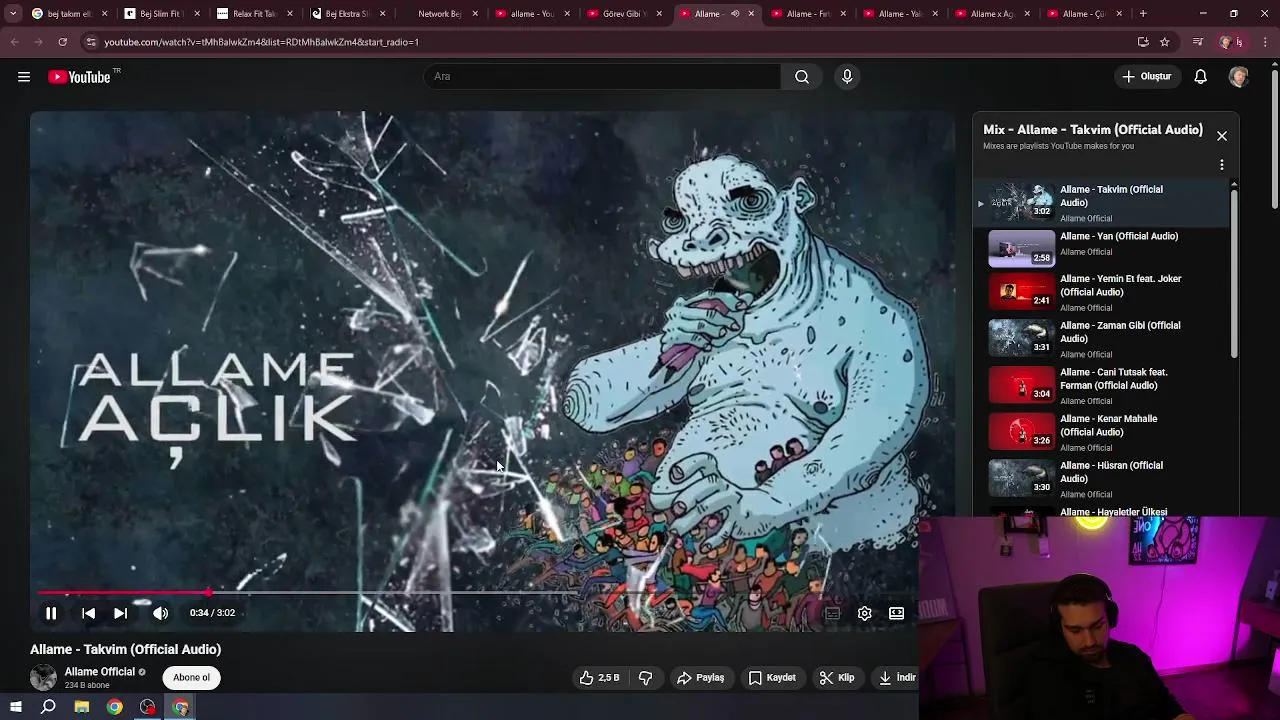The height and width of the screenshot is (720, 1280).
Task: Create a clip with Klip button
Action: coord(837,678)
